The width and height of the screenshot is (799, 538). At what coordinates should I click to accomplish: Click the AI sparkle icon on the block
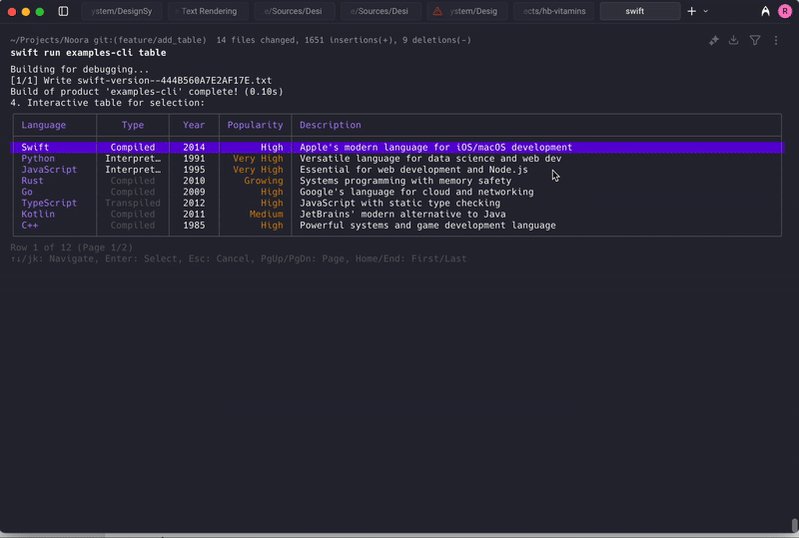coord(713,40)
